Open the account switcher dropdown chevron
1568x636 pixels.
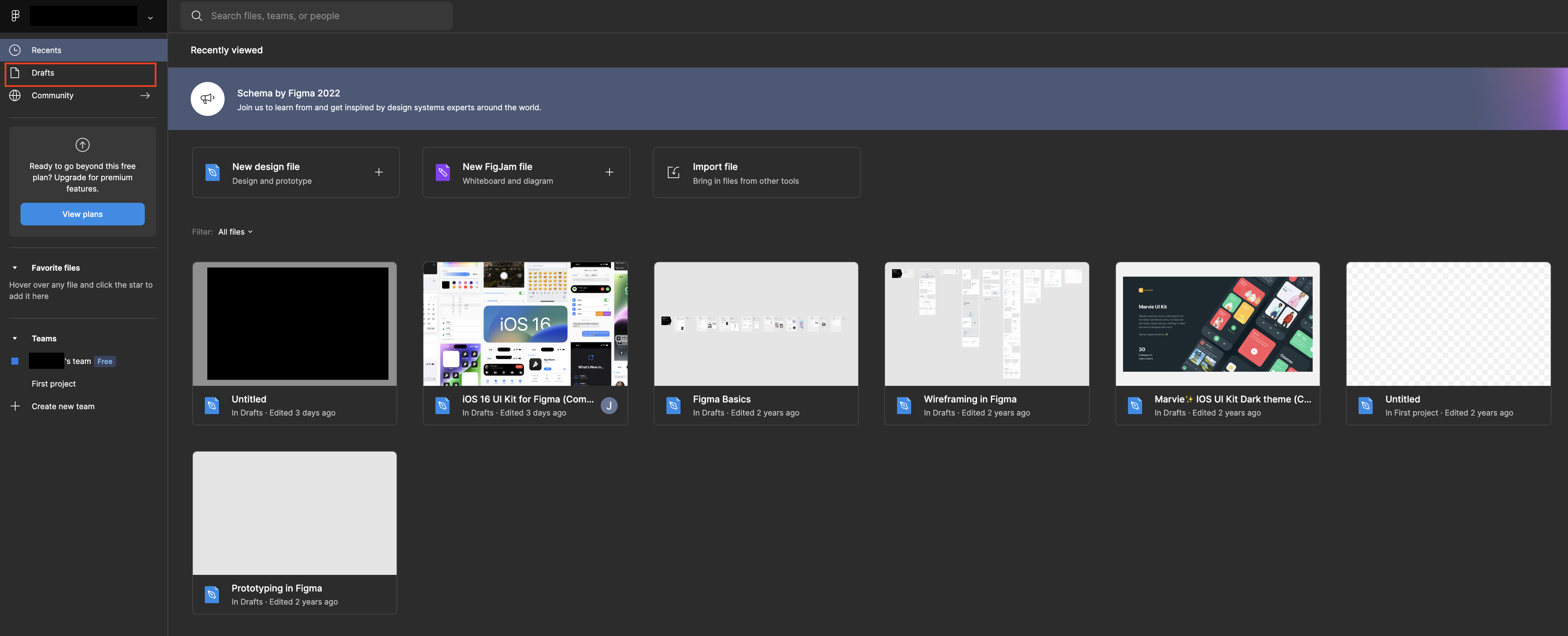click(x=150, y=18)
